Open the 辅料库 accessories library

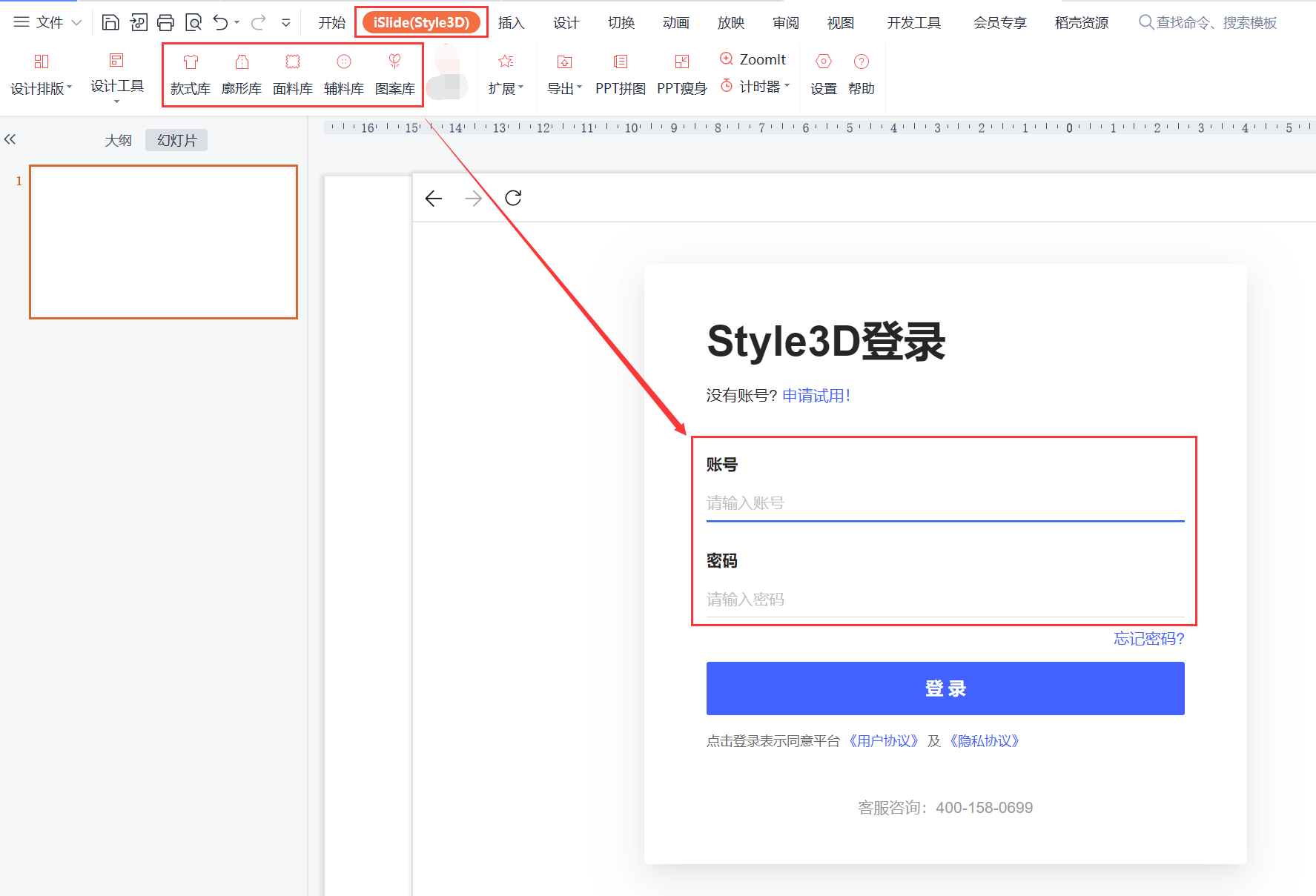coord(344,75)
